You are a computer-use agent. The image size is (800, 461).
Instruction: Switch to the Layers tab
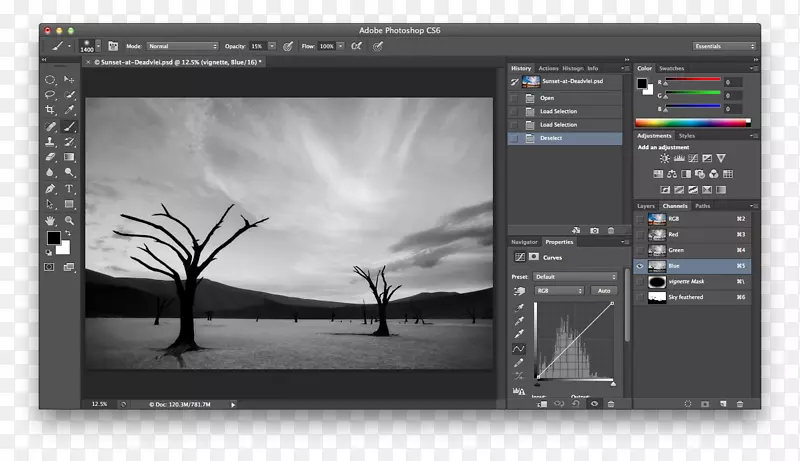[x=646, y=206]
